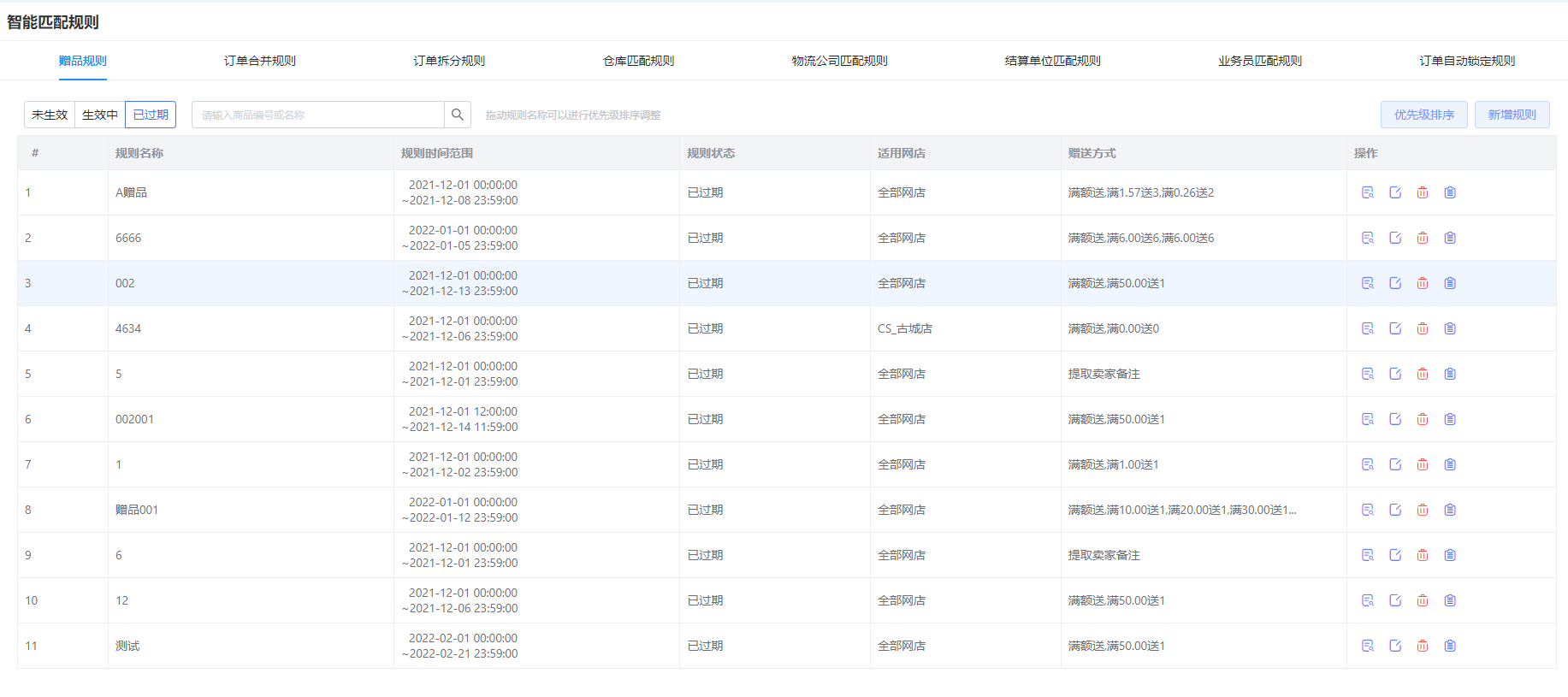Click 优先级排序 button

pos(1424,115)
